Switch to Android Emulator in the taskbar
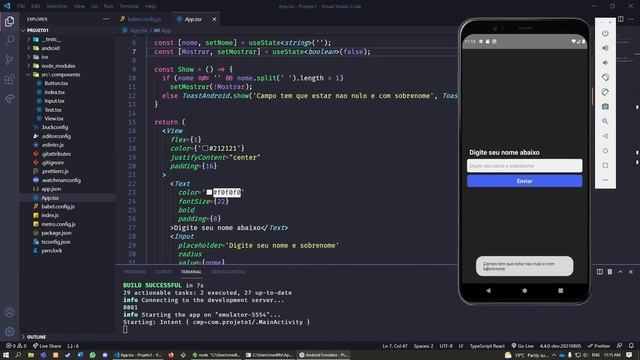The height and width of the screenshot is (360, 640). point(323,355)
